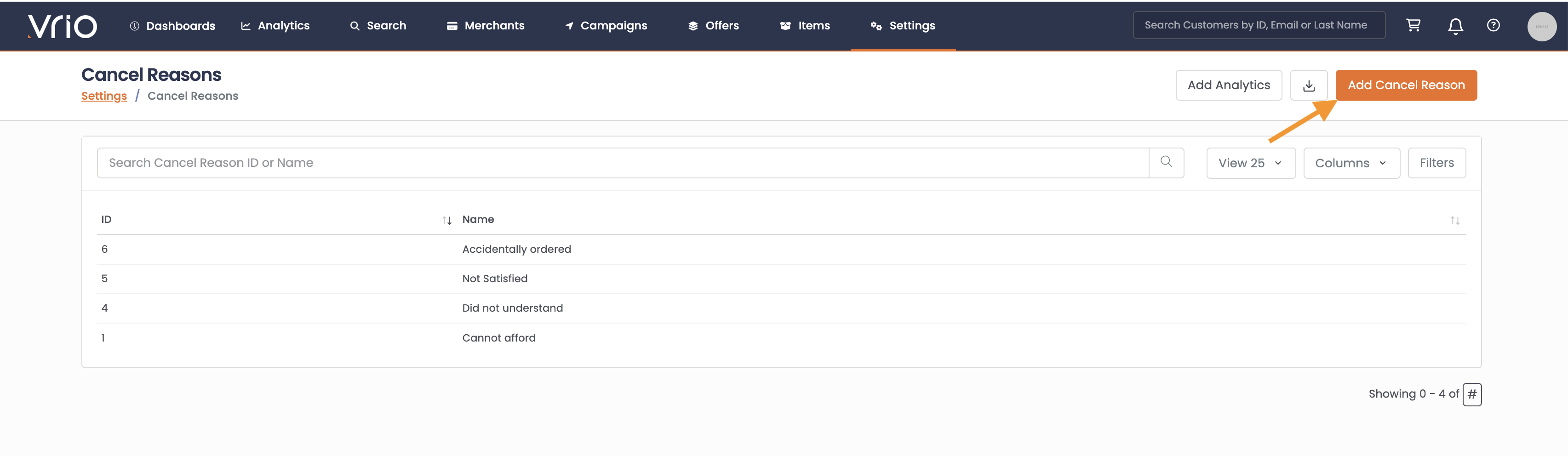Select the Not Satisfied row

782,279
